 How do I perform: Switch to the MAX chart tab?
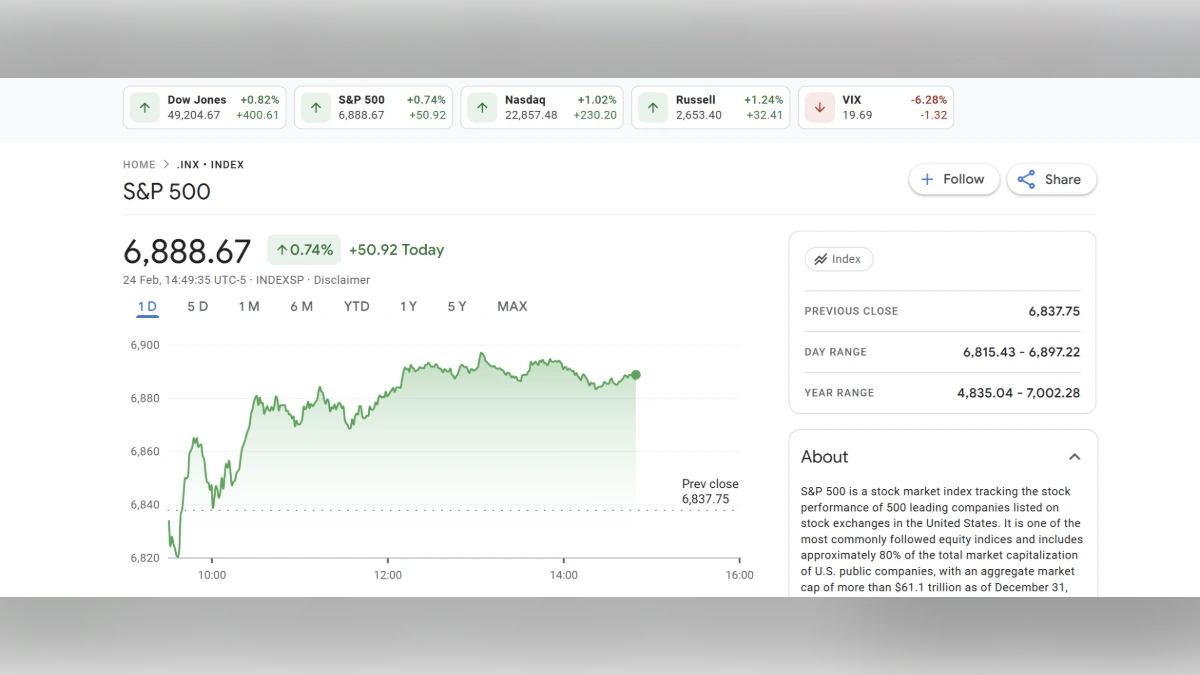pyautogui.click(x=512, y=306)
